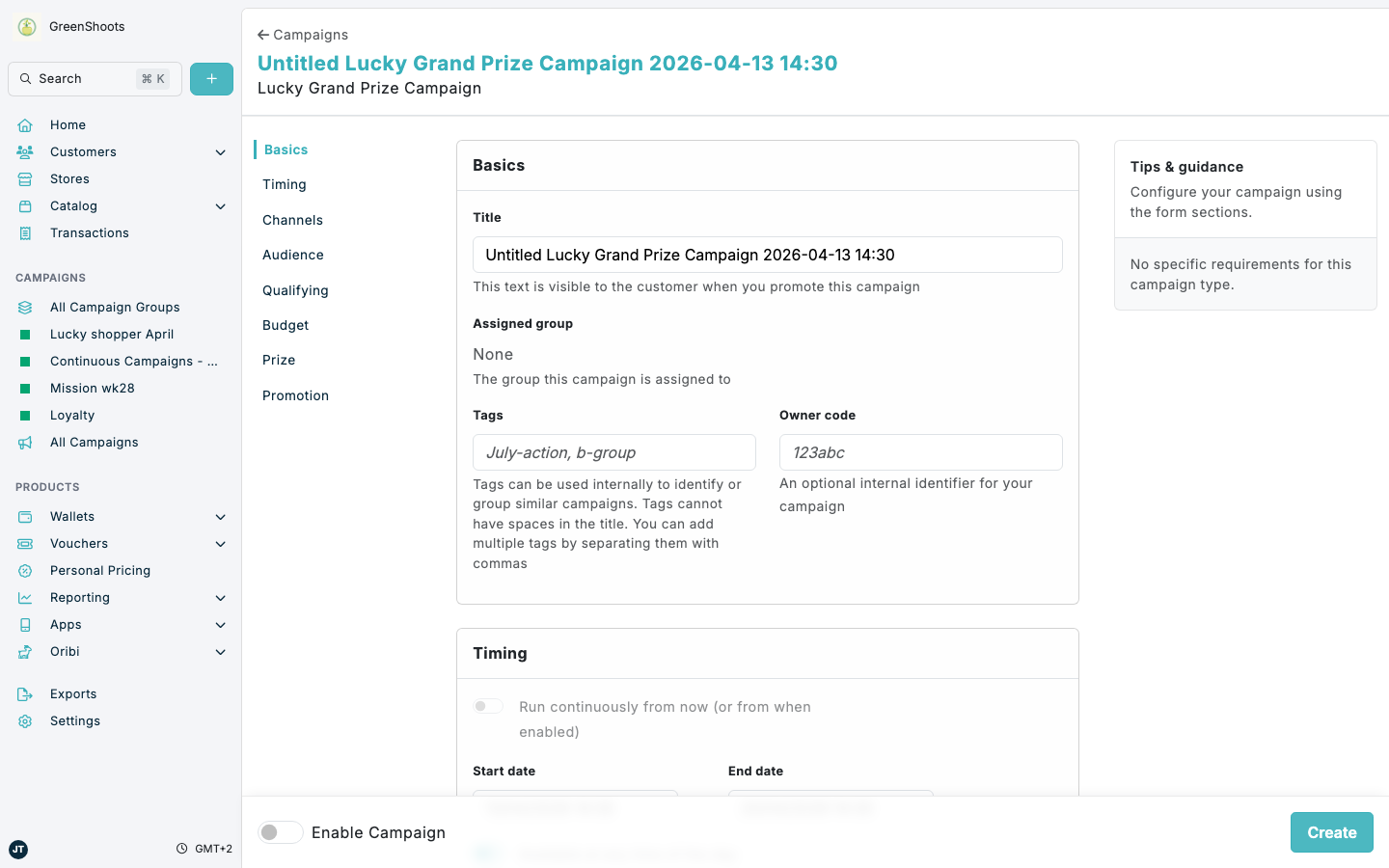Click the All Campaign Groups icon
1389x868 pixels.
pyautogui.click(x=25, y=307)
